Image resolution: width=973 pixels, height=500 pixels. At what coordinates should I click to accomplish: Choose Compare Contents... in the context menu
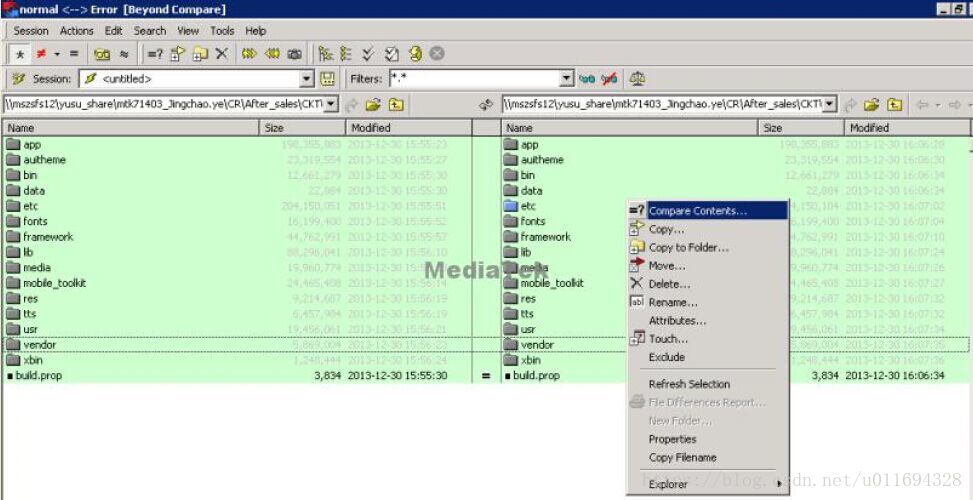point(708,211)
